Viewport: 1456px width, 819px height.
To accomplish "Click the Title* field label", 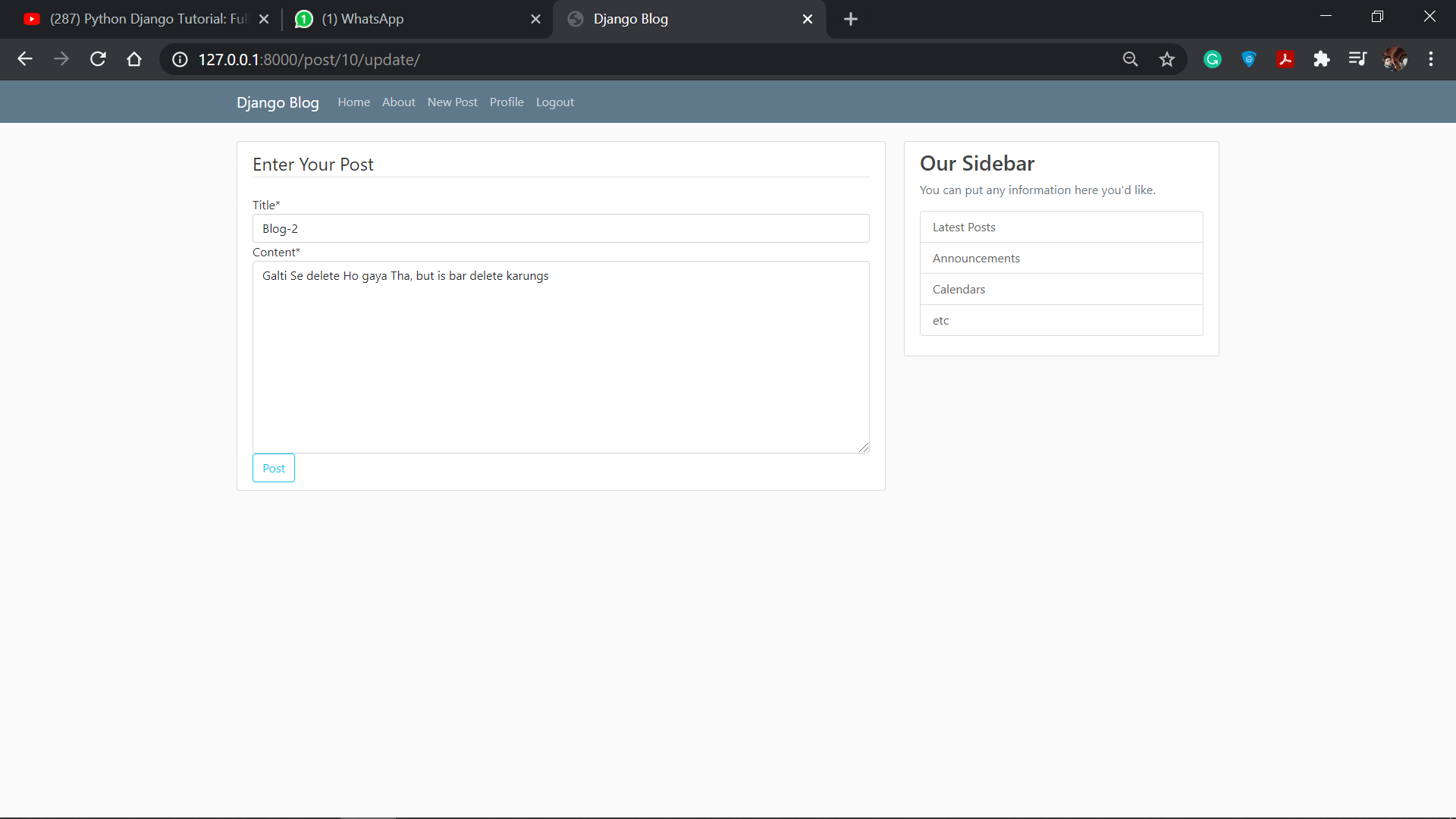I will point(266,205).
